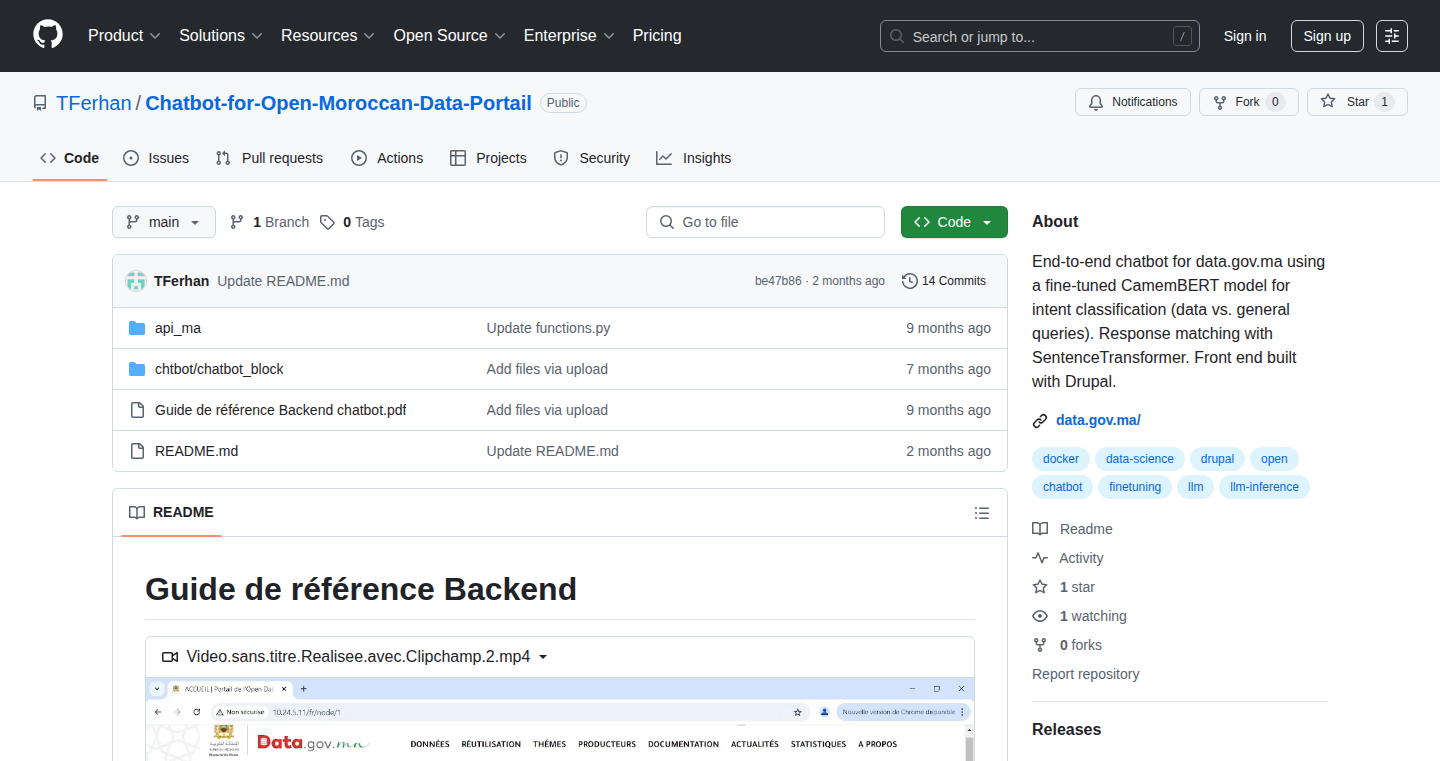Click the search magnifier icon in the header
1440x761 pixels.
tap(897, 37)
